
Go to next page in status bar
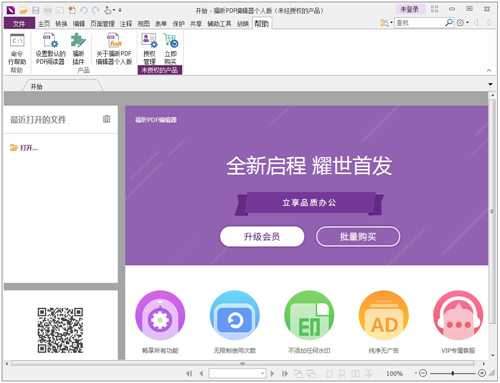(272, 373)
